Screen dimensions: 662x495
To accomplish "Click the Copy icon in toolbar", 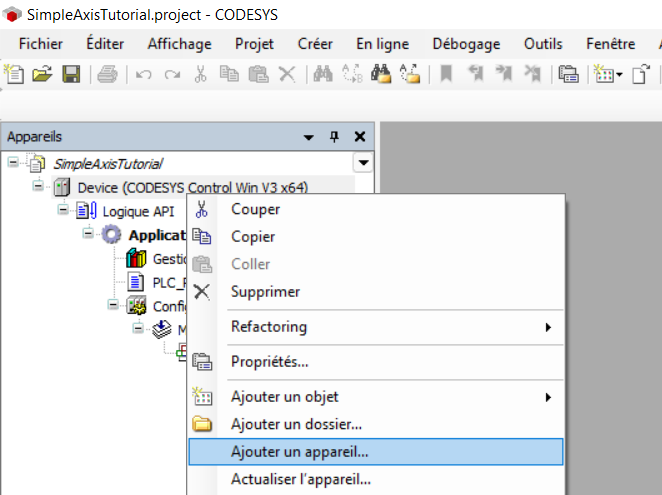I will tap(229, 74).
